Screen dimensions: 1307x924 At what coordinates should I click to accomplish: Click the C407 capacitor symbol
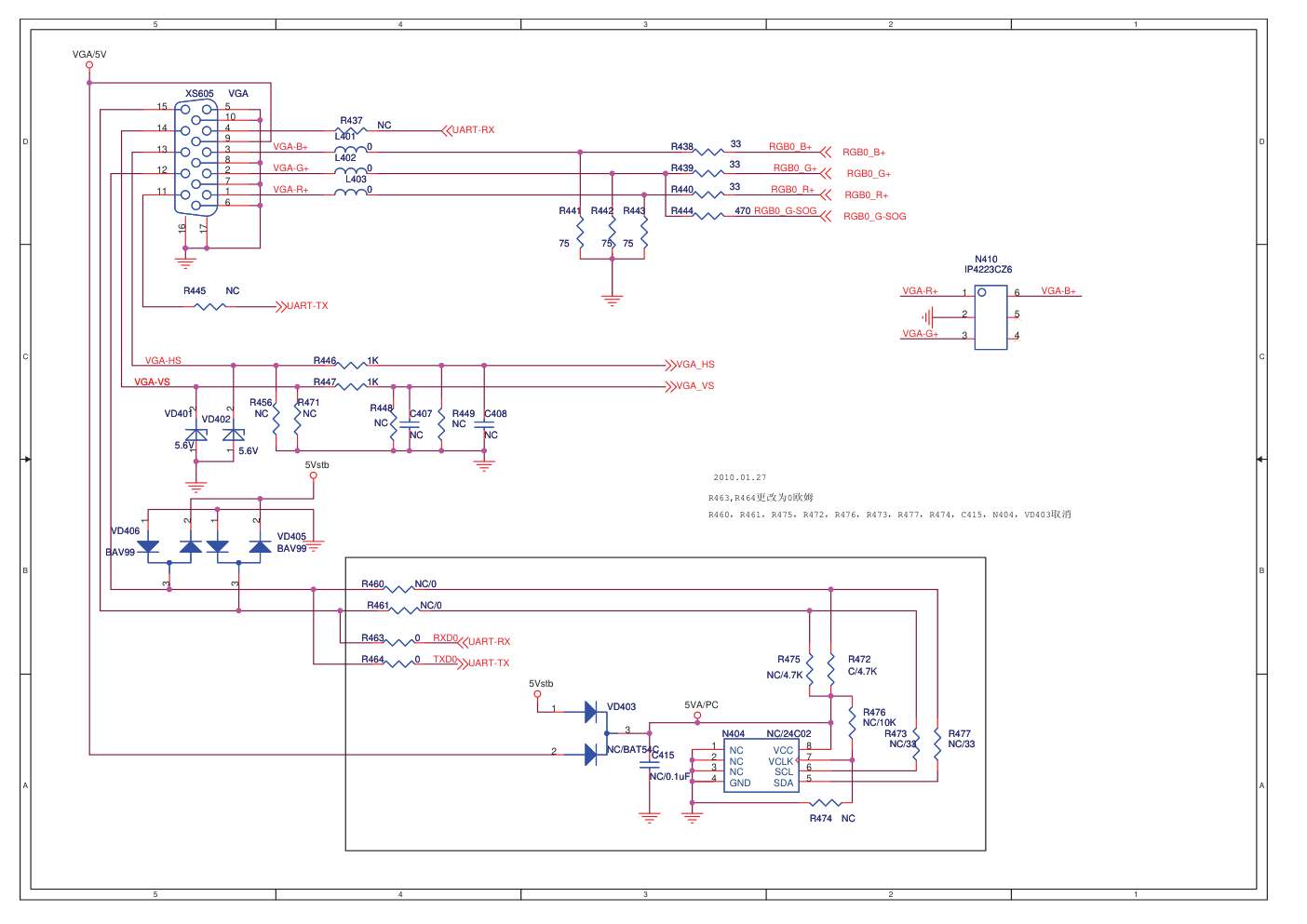[x=410, y=426]
